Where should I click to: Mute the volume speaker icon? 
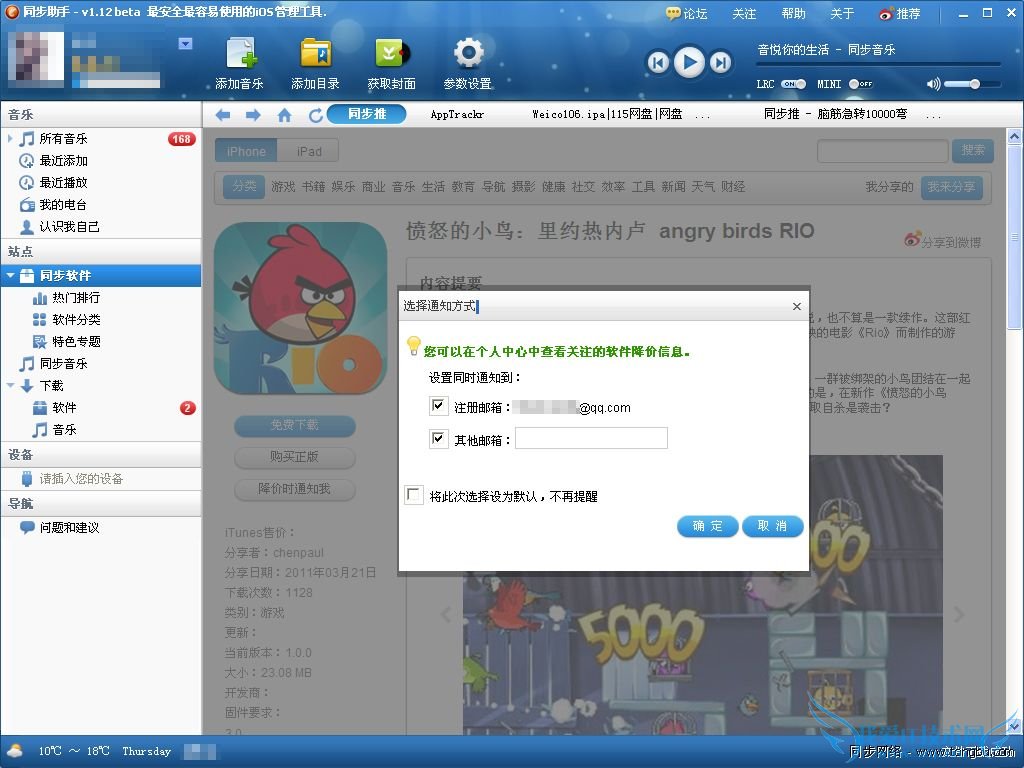(x=933, y=84)
